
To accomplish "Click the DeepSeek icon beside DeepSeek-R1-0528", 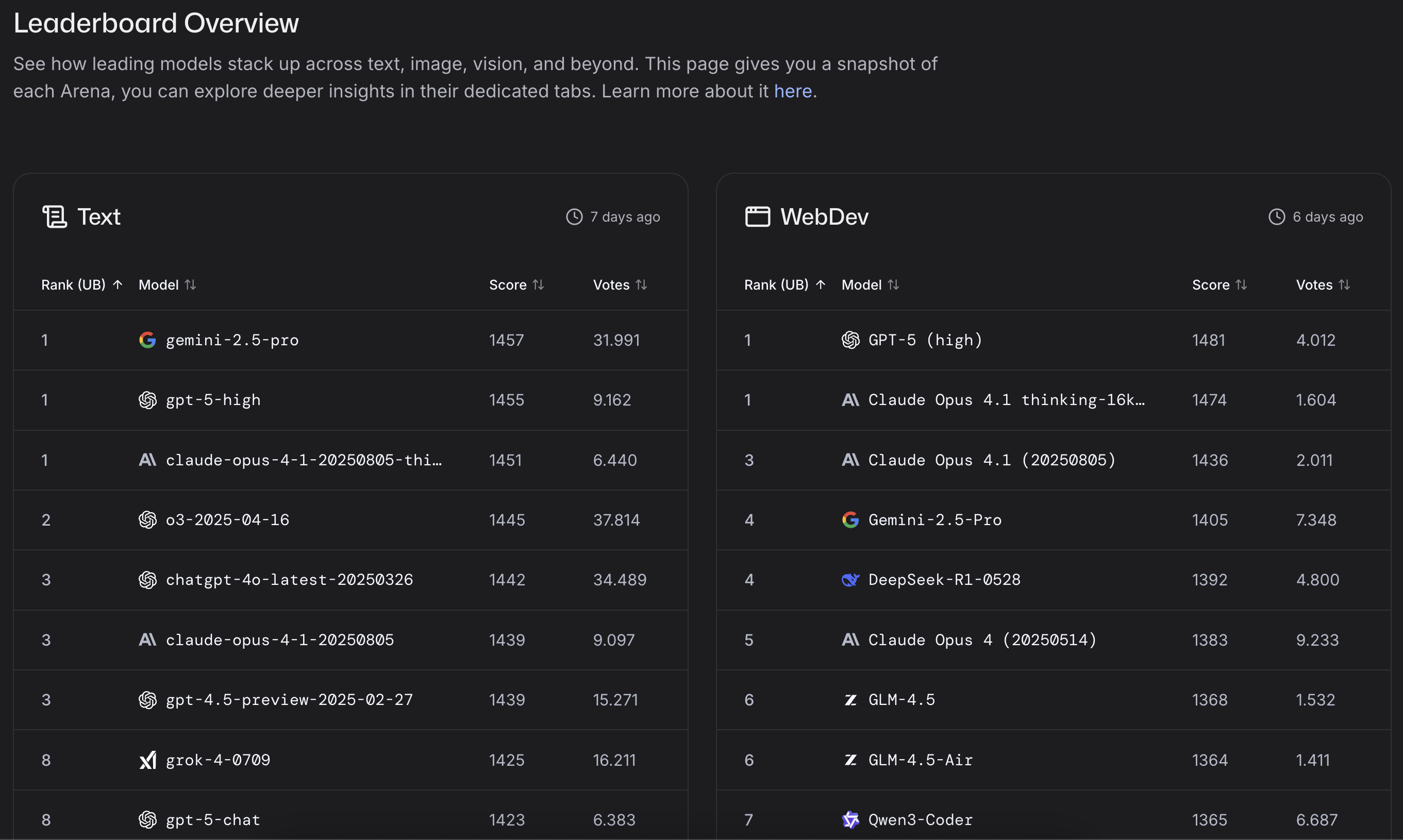I will pos(851,580).
